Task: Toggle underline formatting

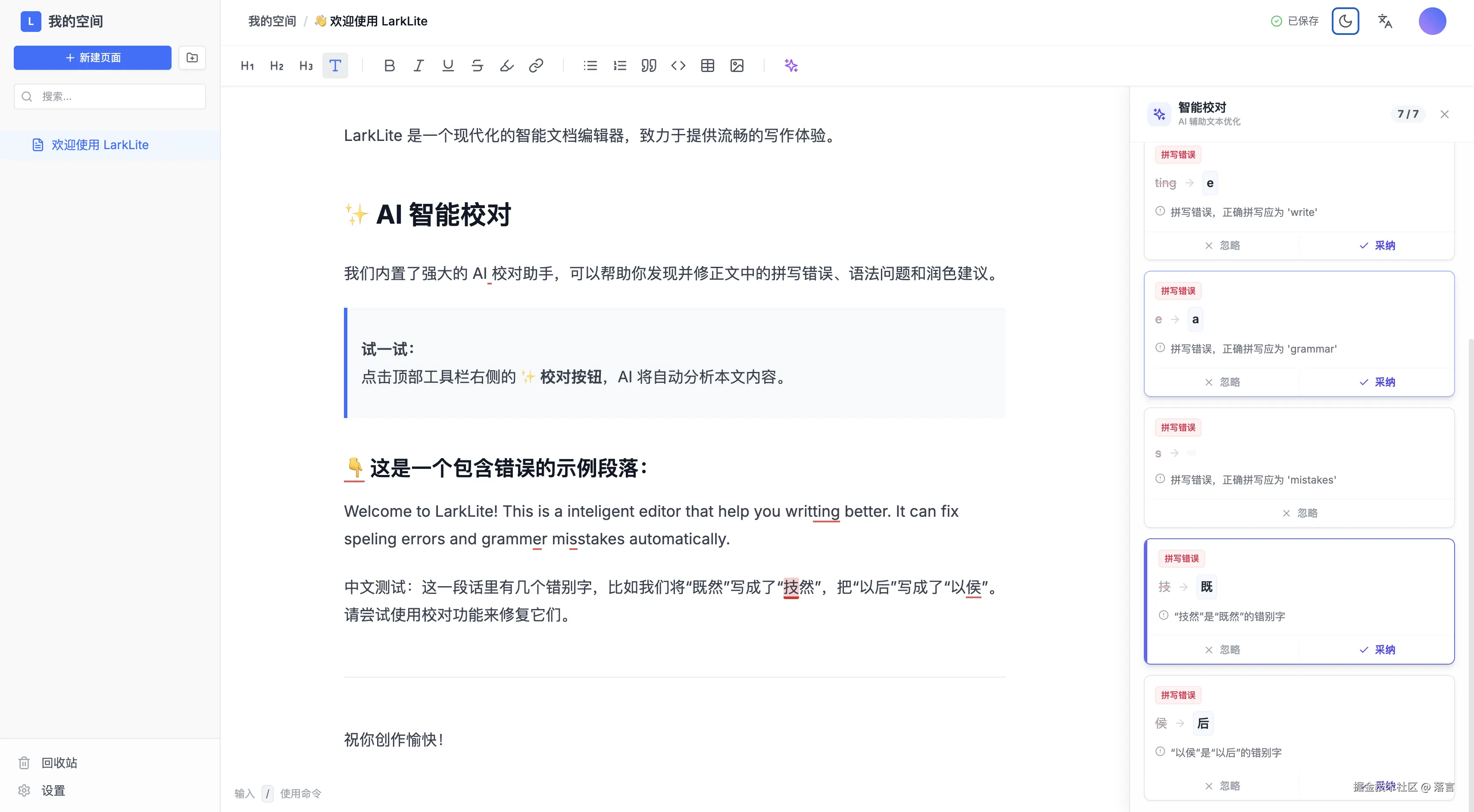Action: (447, 65)
